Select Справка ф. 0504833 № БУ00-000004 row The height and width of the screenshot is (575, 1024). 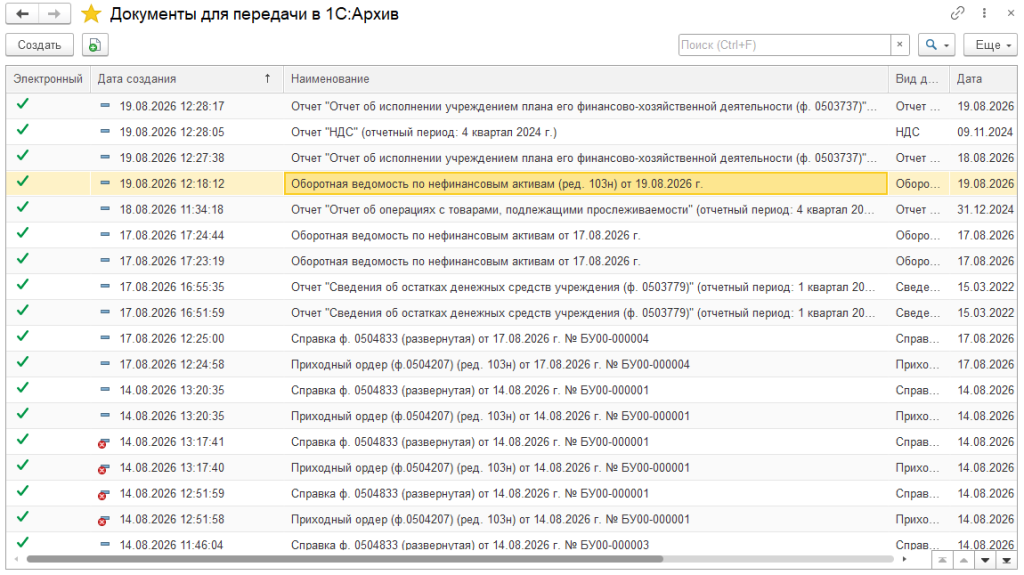pos(511,338)
